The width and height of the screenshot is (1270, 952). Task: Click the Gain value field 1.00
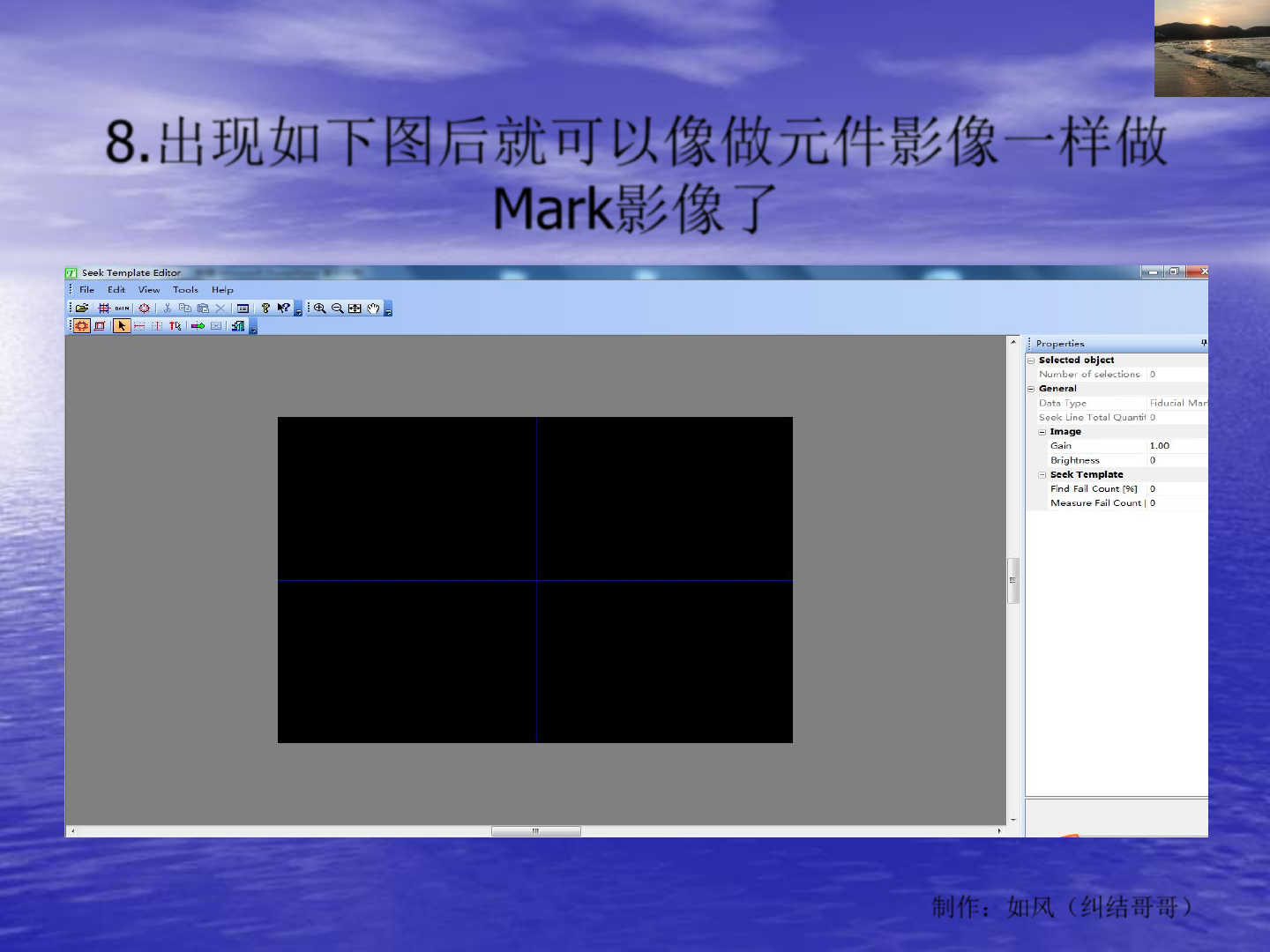(1177, 446)
